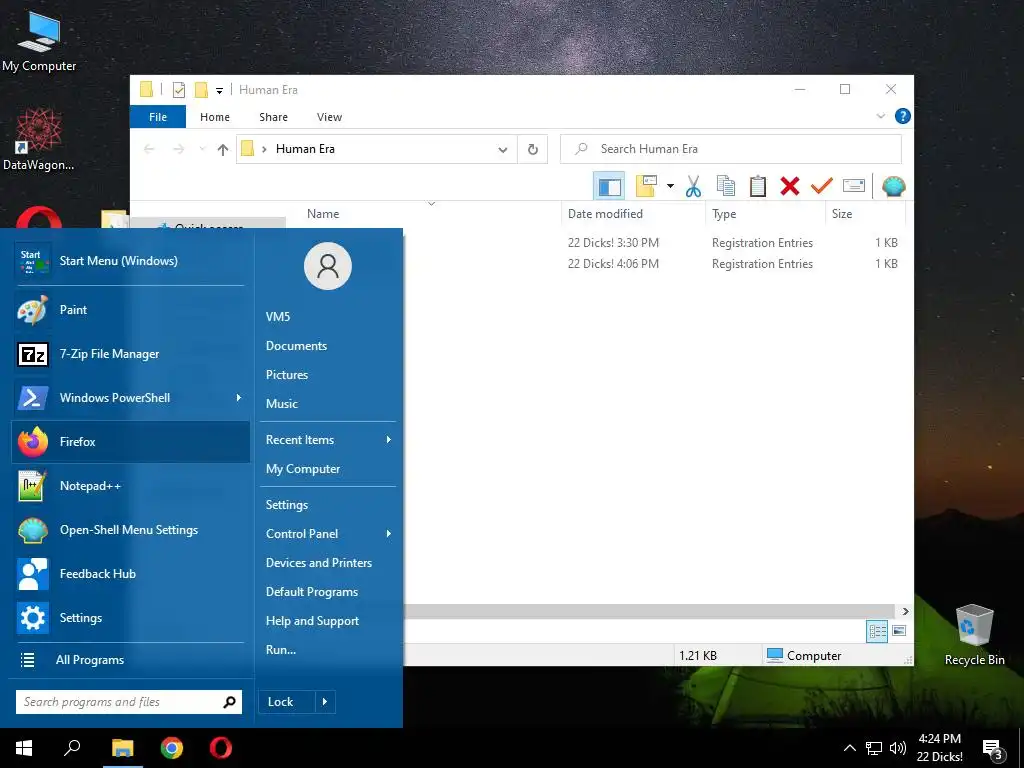Click the volume speaker tray icon

tap(898, 748)
